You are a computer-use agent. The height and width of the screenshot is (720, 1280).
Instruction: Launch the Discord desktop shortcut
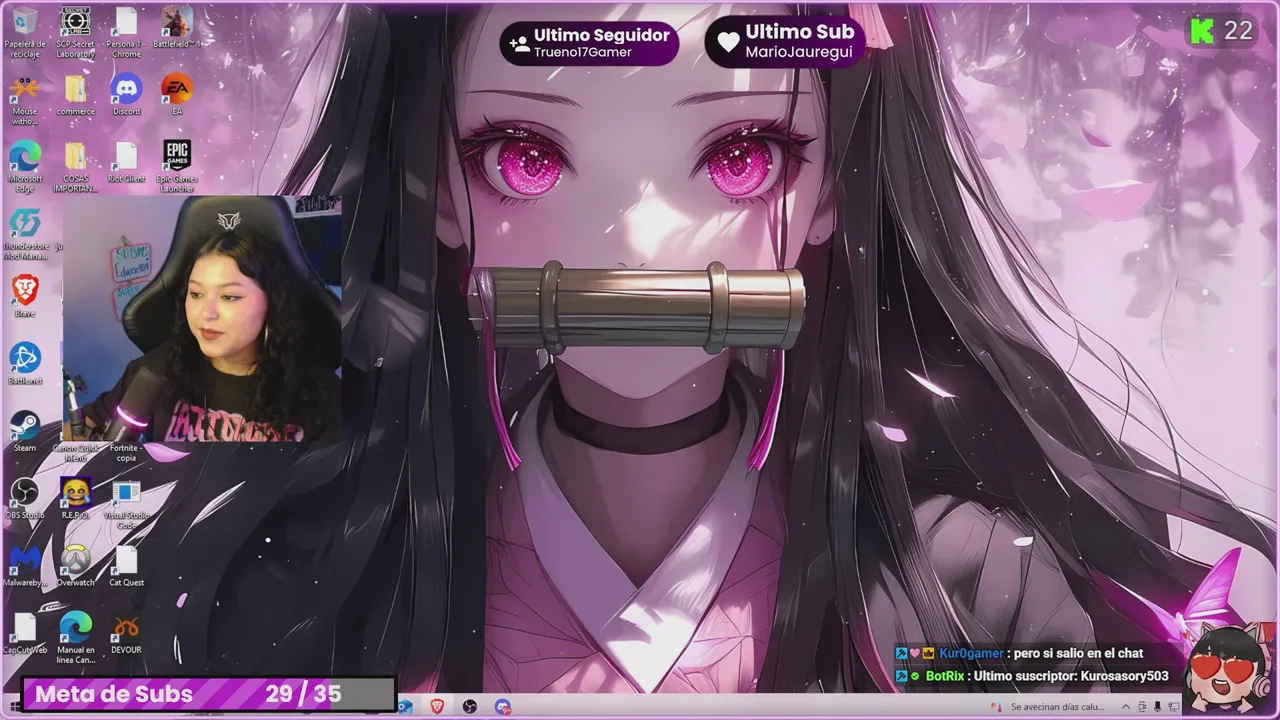pyautogui.click(x=126, y=95)
